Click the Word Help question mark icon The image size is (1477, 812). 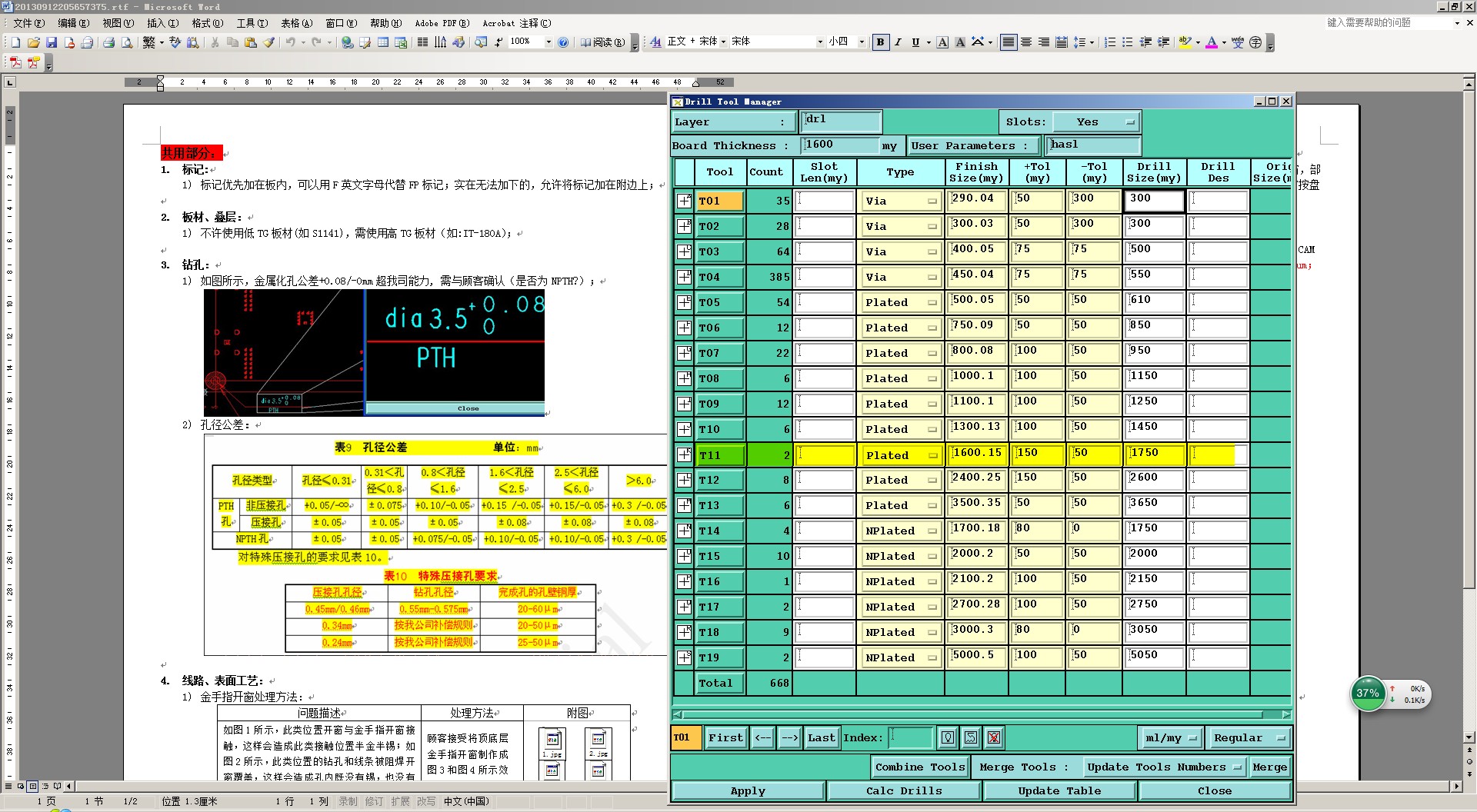pos(563,42)
